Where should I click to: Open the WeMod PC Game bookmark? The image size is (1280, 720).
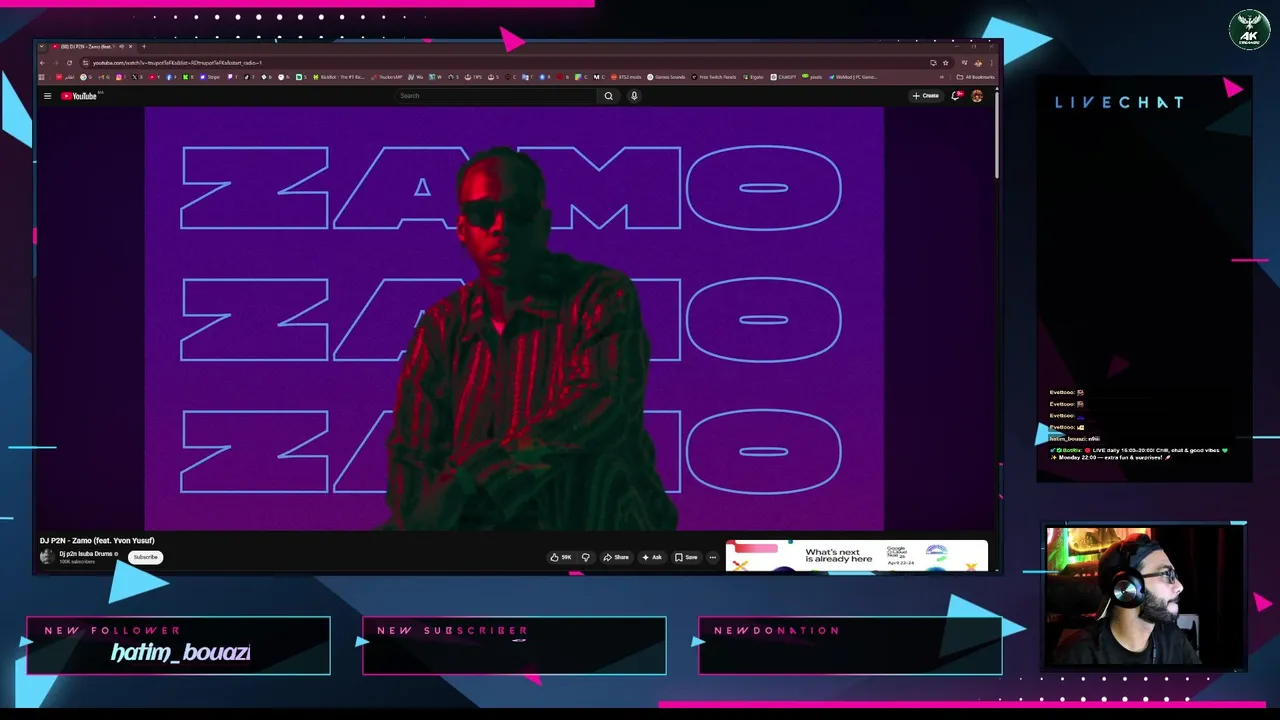[852, 77]
